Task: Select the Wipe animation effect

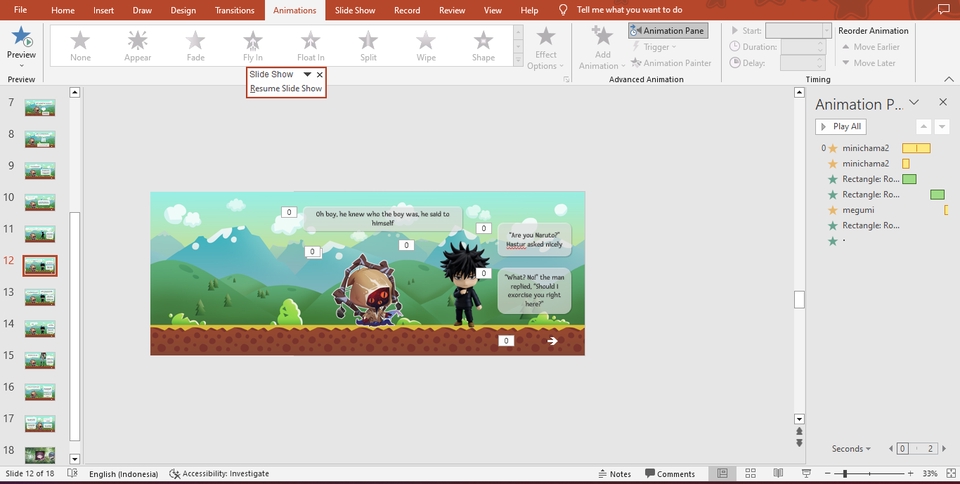Action: click(426, 47)
